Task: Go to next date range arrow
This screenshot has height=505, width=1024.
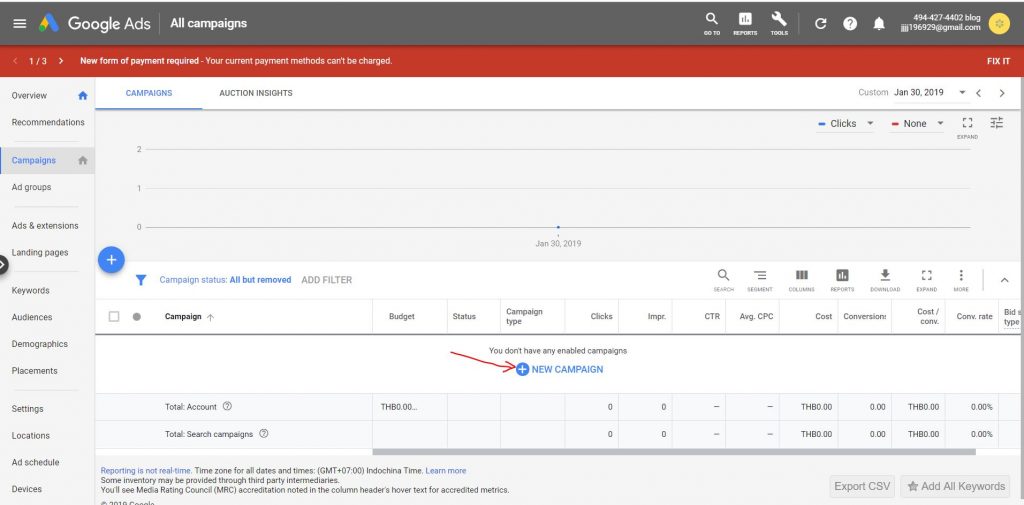Action: pyautogui.click(x=1002, y=93)
